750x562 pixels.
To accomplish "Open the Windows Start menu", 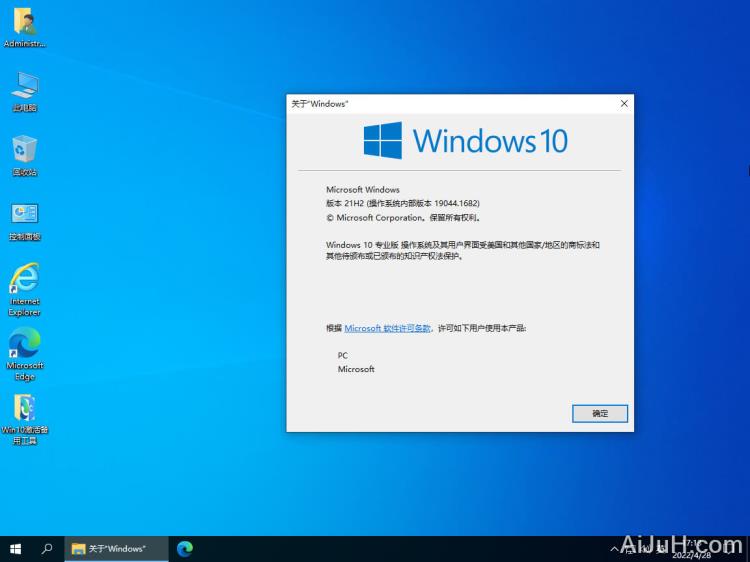I will click(x=15, y=549).
